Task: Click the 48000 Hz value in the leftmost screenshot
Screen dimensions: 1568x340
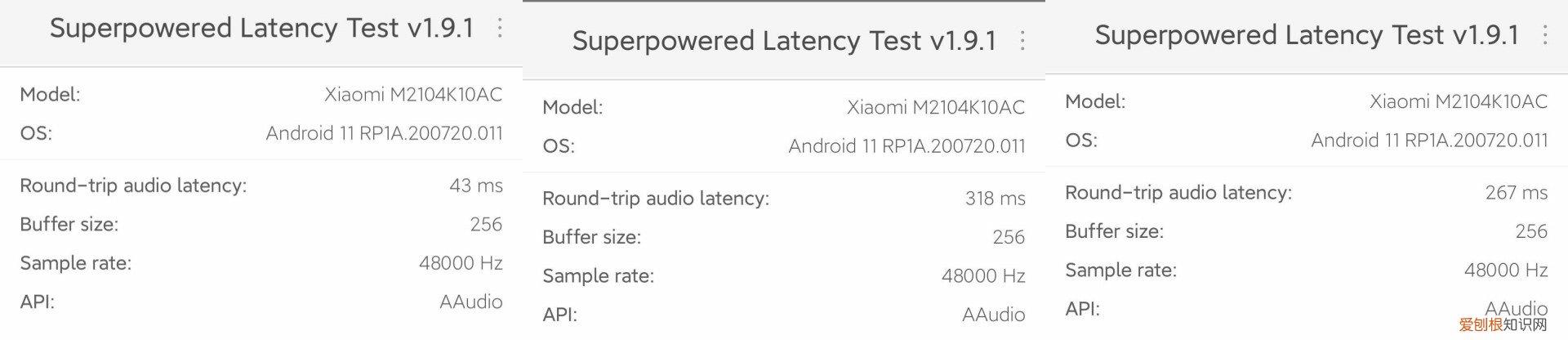Action: coord(461,263)
